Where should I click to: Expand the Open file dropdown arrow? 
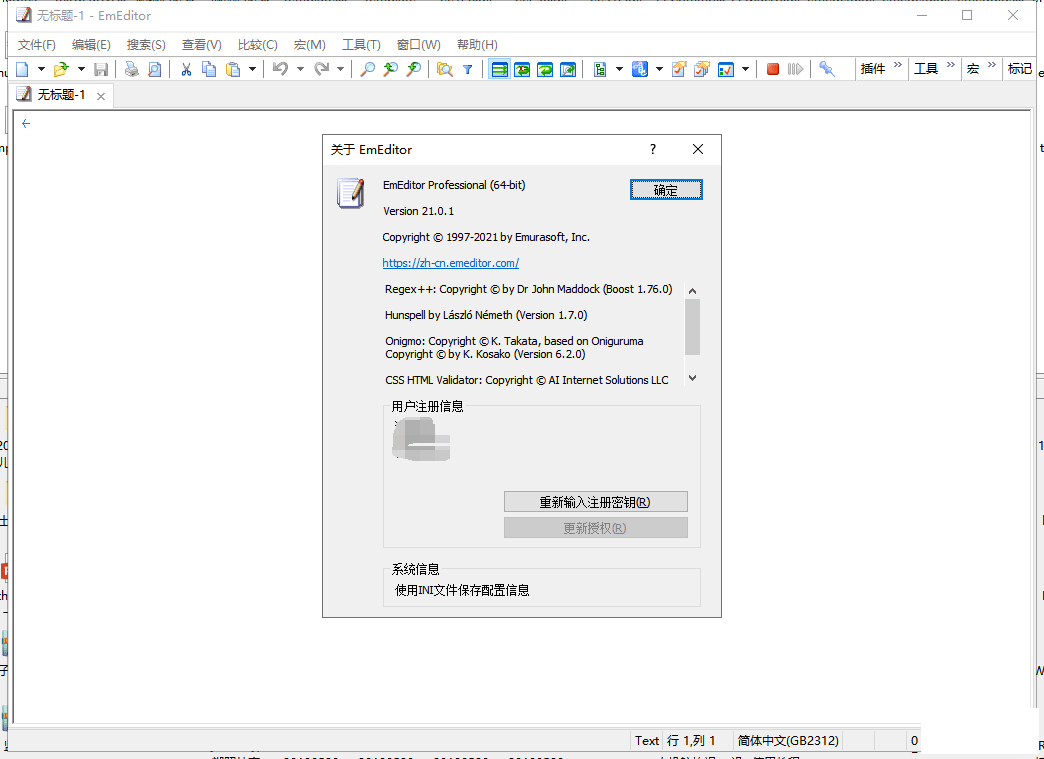(x=81, y=69)
